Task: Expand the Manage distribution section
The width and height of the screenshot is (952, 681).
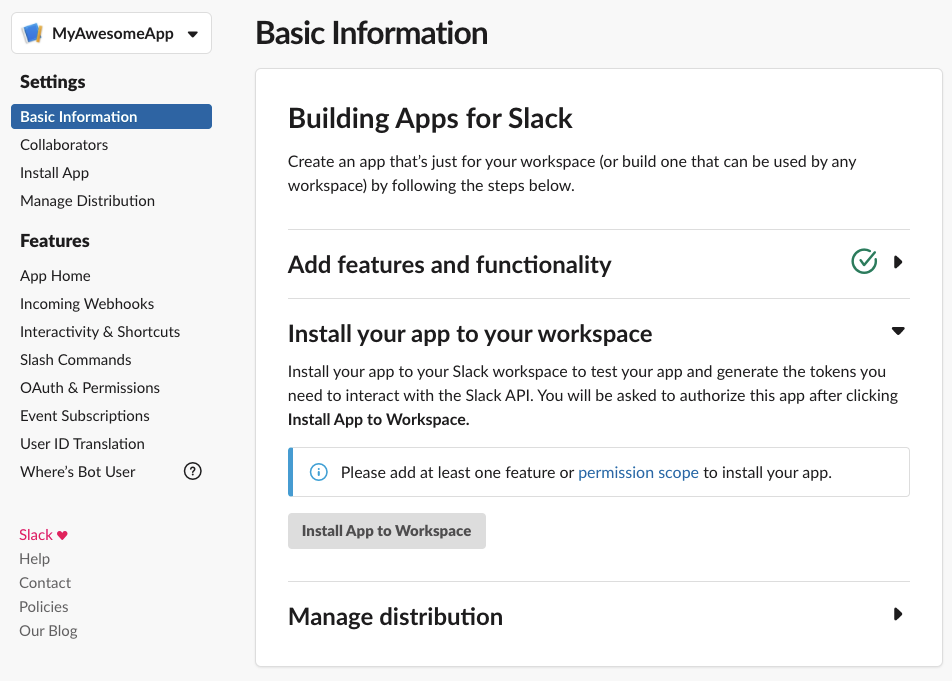Action: (x=898, y=614)
